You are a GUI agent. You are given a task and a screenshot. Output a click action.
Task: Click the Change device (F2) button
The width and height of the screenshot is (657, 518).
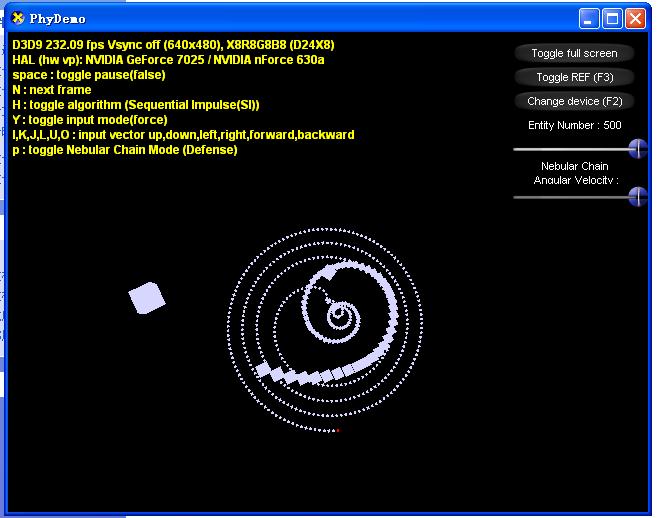tap(574, 101)
